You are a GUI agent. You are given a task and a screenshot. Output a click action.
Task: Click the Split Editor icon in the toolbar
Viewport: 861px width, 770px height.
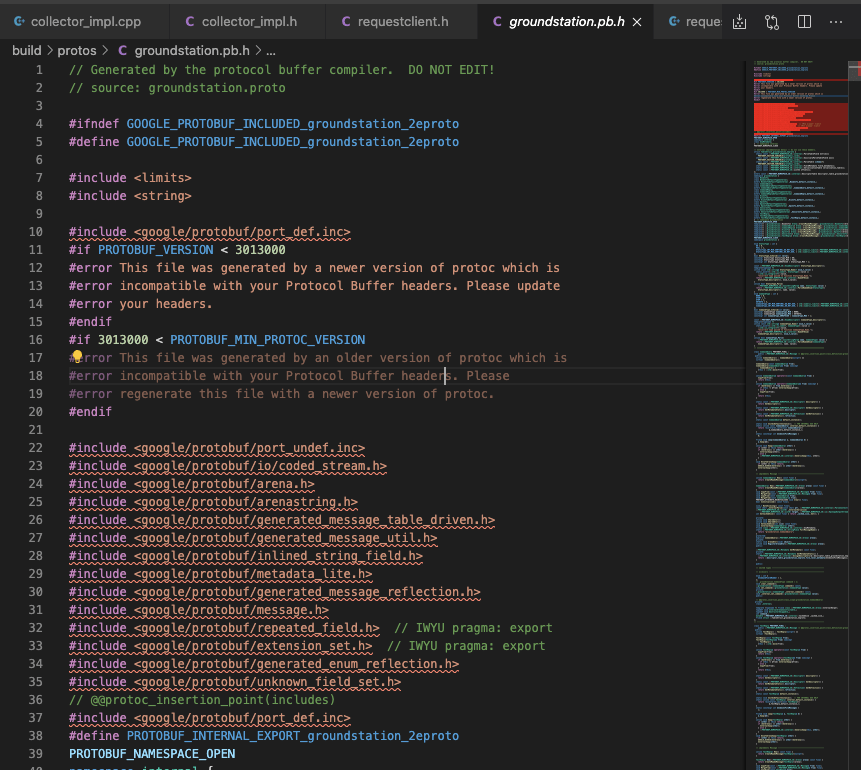pos(804,21)
